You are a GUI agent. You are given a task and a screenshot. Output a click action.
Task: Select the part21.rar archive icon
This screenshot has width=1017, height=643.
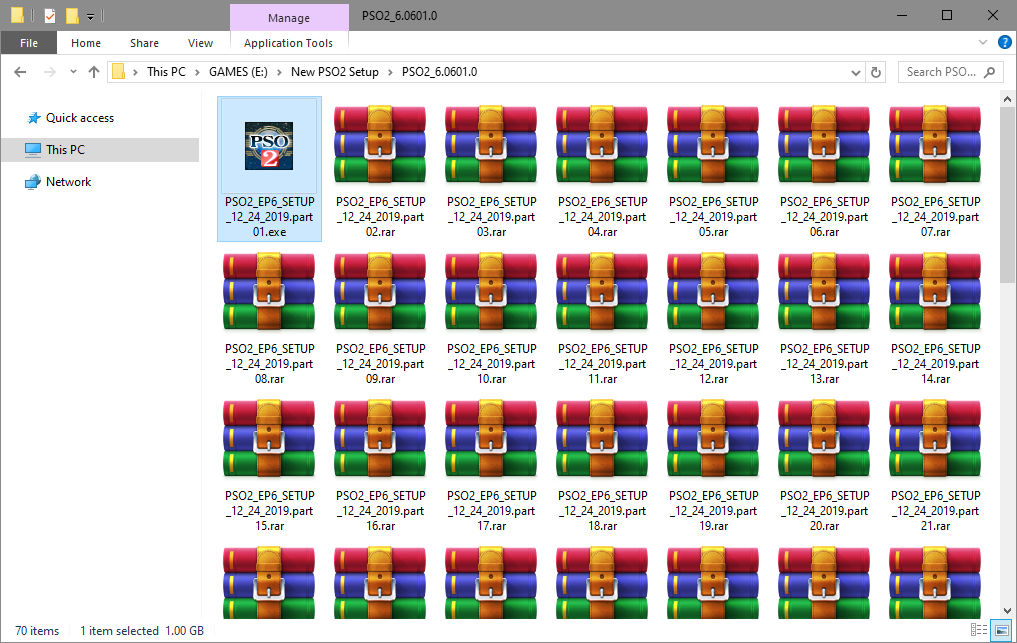click(935, 439)
